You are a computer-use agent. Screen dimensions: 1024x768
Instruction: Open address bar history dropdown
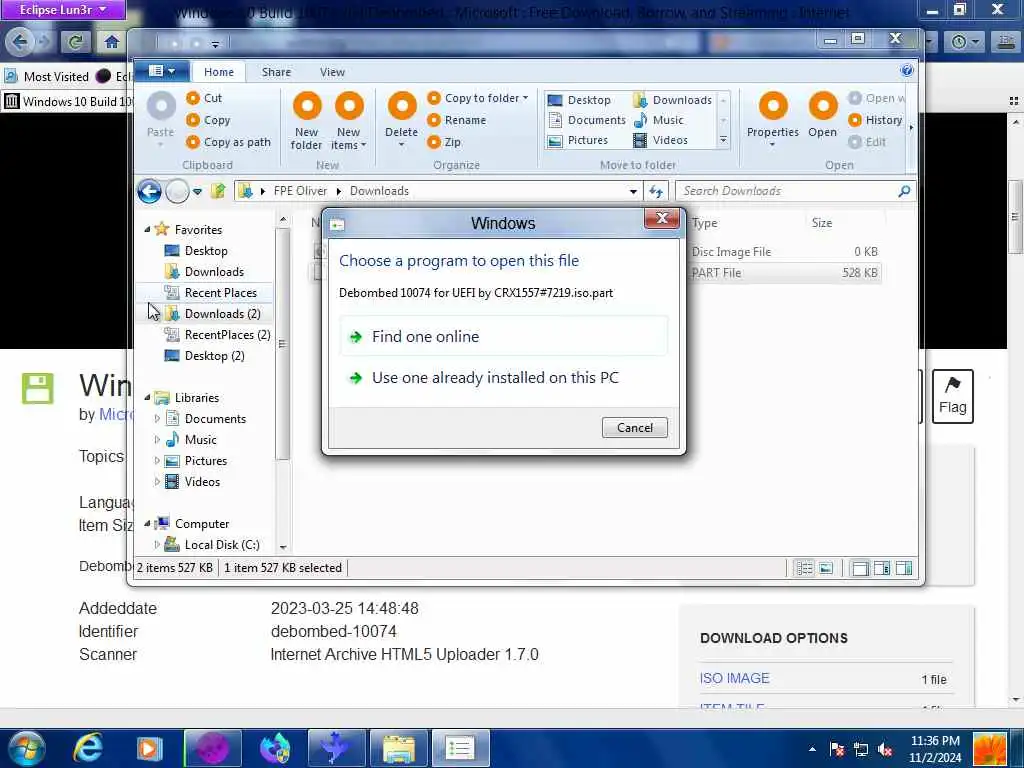[x=633, y=191]
